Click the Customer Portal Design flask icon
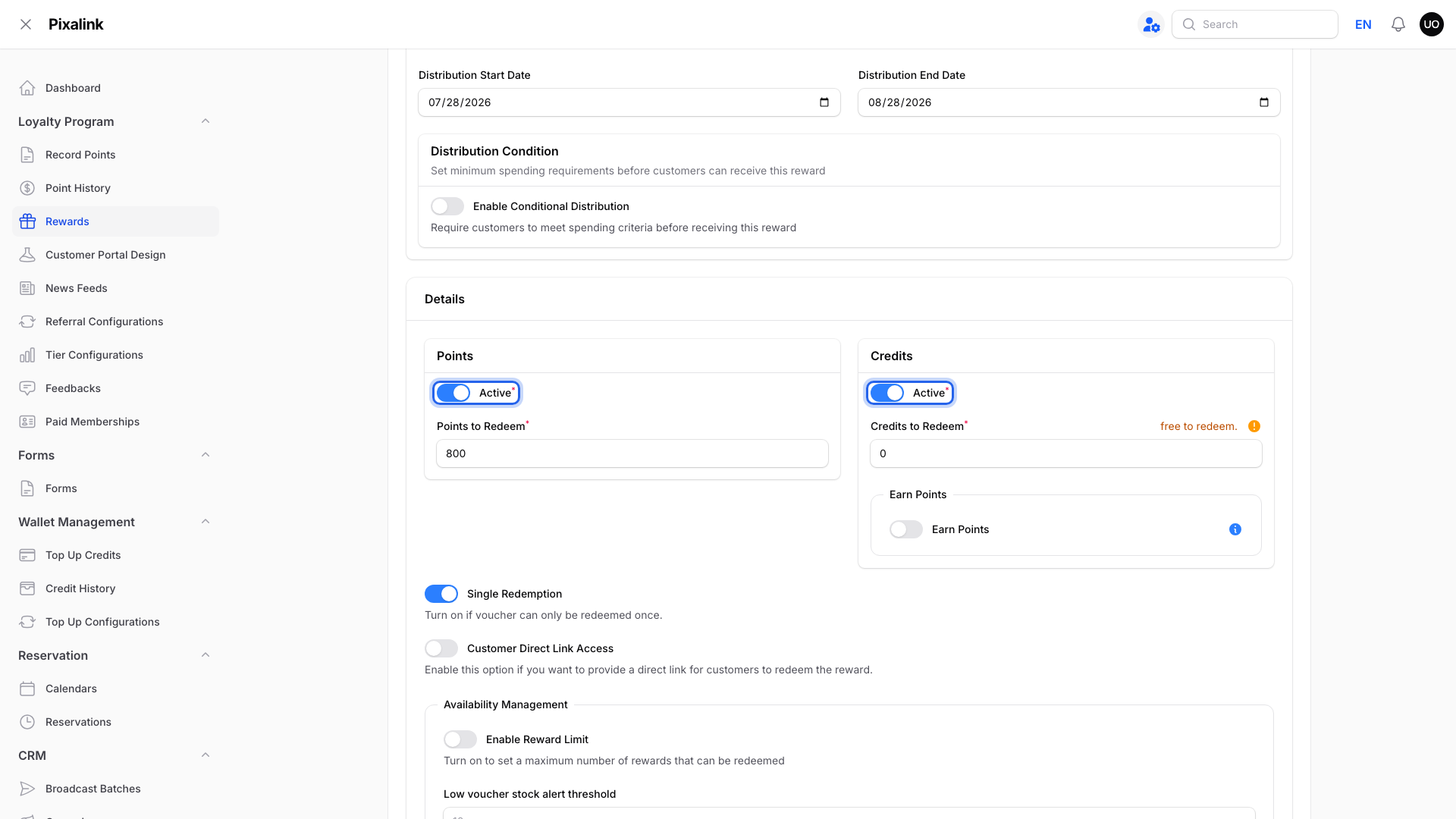Screen dimensions: 1456x819 (27, 255)
